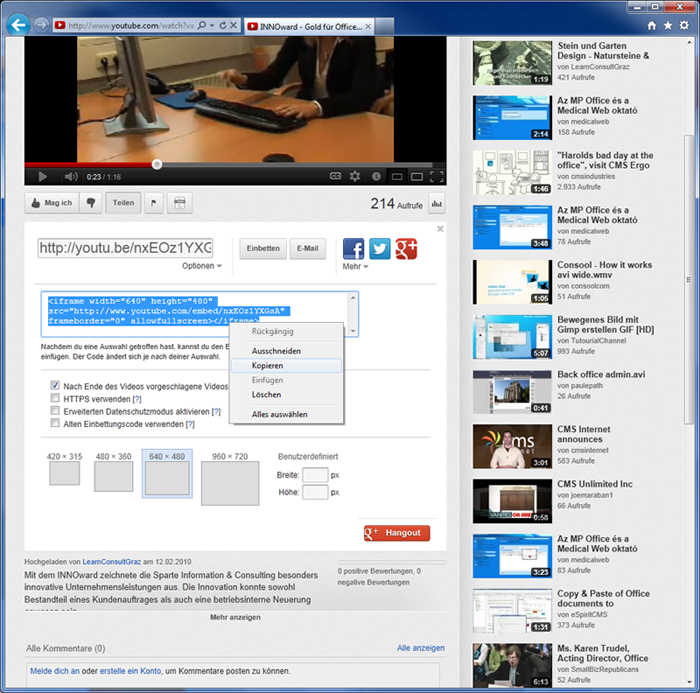Expand the Mehr sharing dropdown
Screen dimensions: 700x693
coord(355,267)
